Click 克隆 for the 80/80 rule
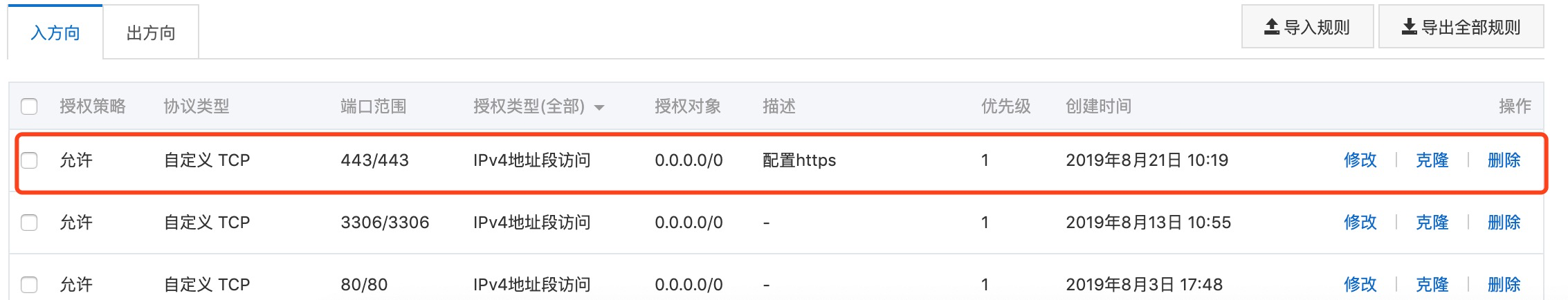The height and width of the screenshot is (300, 1568). point(1432,284)
